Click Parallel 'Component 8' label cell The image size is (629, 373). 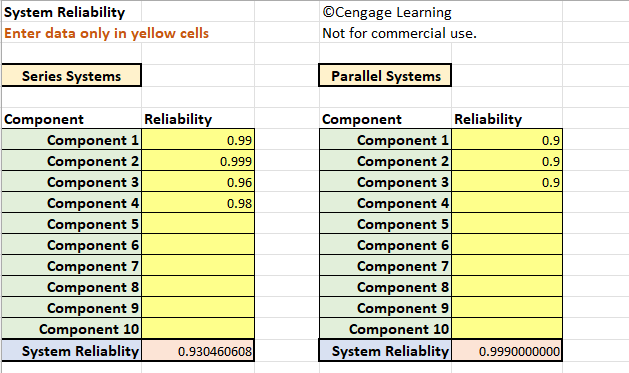click(385, 287)
